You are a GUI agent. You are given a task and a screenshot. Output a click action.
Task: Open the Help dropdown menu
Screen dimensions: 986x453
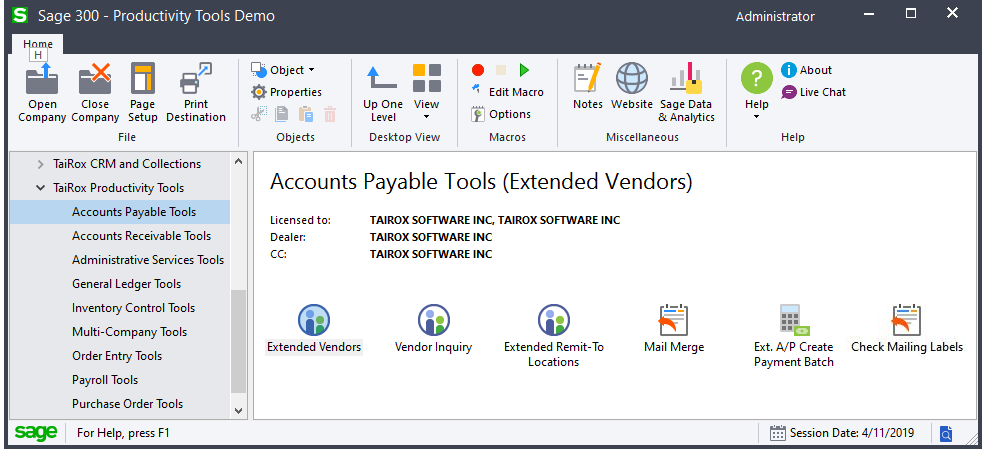pos(756,92)
